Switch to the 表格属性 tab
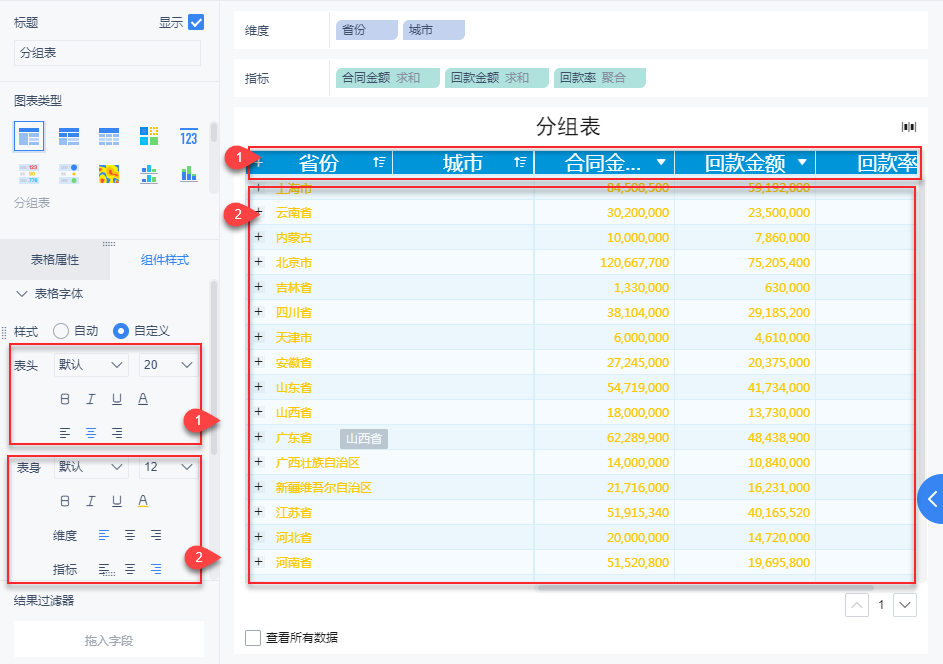Screen dimensions: 943x664 pyautogui.click(x=55, y=260)
